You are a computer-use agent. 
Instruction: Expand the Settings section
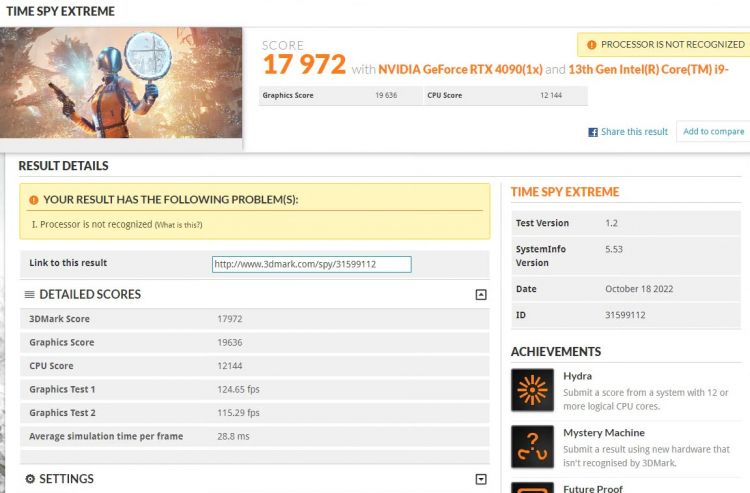coord(481,479)
